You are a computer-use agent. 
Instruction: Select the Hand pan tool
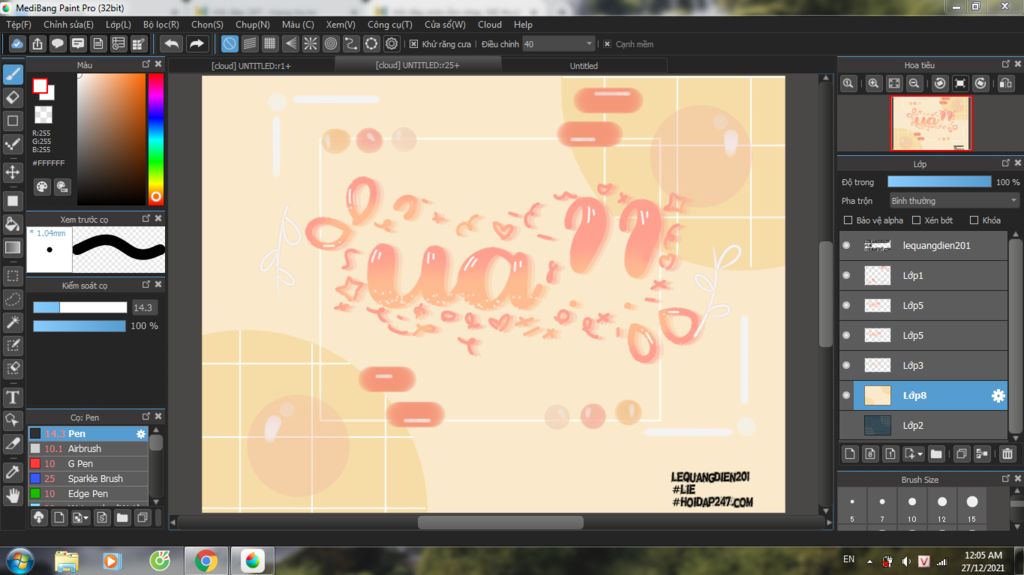13,495
